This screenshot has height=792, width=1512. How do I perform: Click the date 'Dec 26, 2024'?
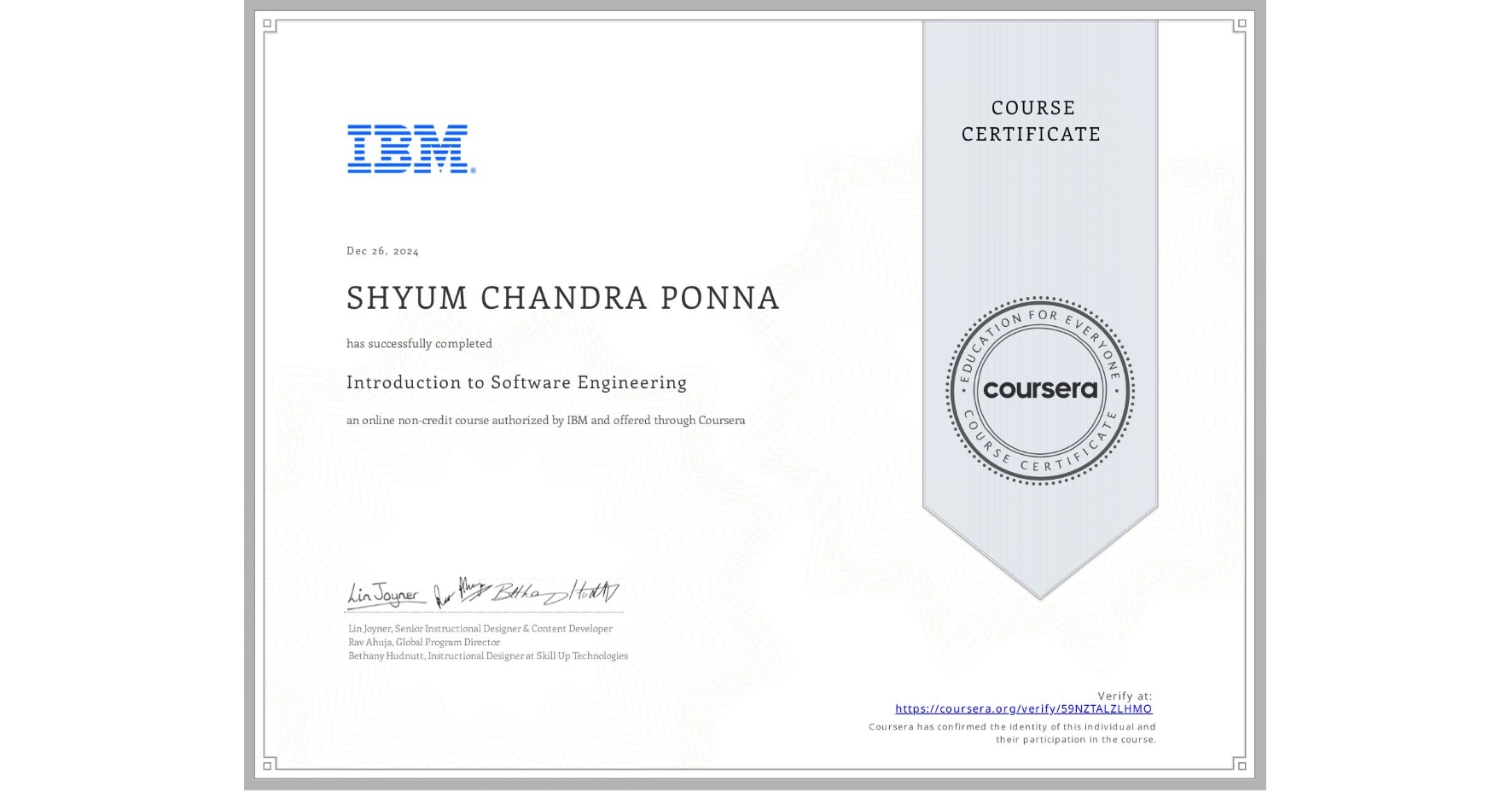[x=381, y=251]
